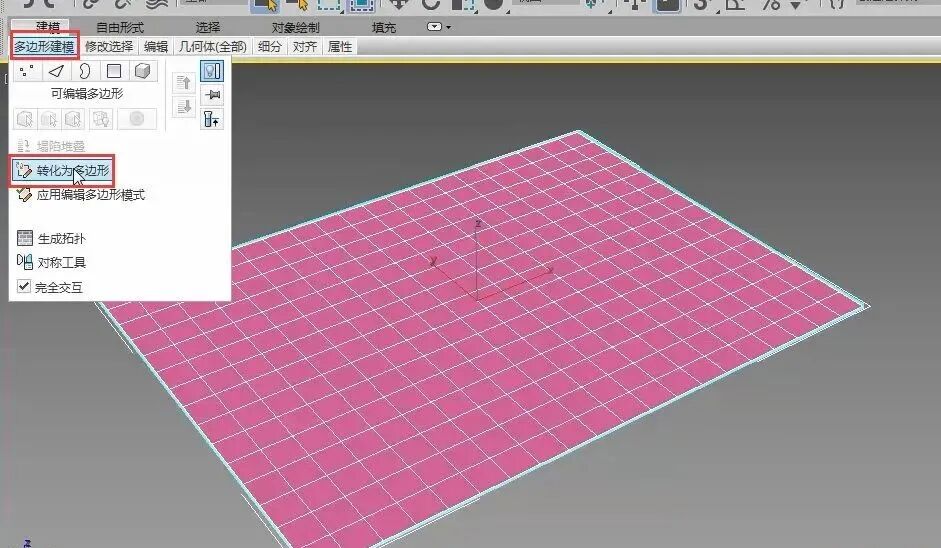
Task: Click Convert to Poly (转化为多边形)
Action: click(x=62, y=171)
